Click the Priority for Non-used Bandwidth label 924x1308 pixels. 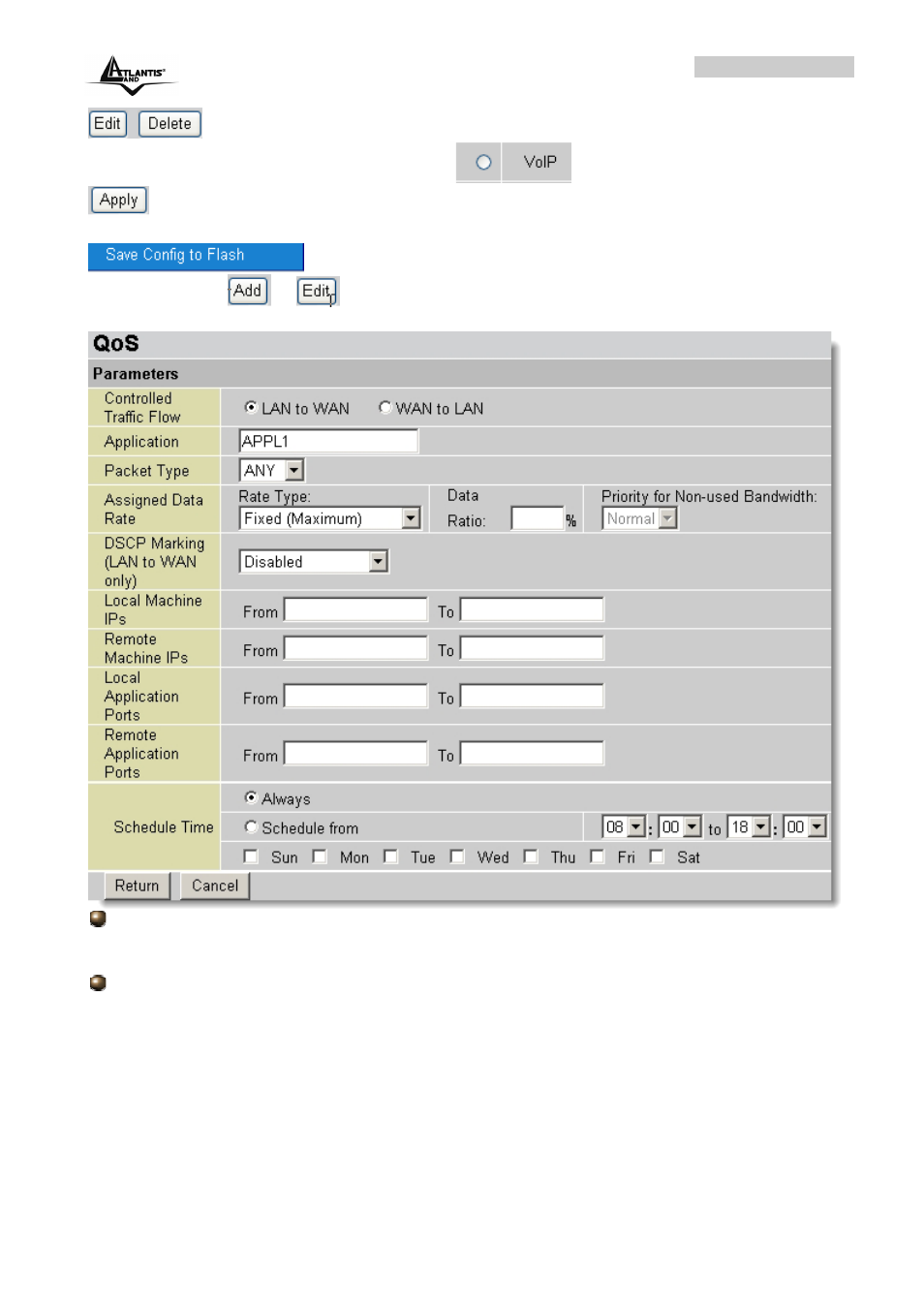(709, 496)
